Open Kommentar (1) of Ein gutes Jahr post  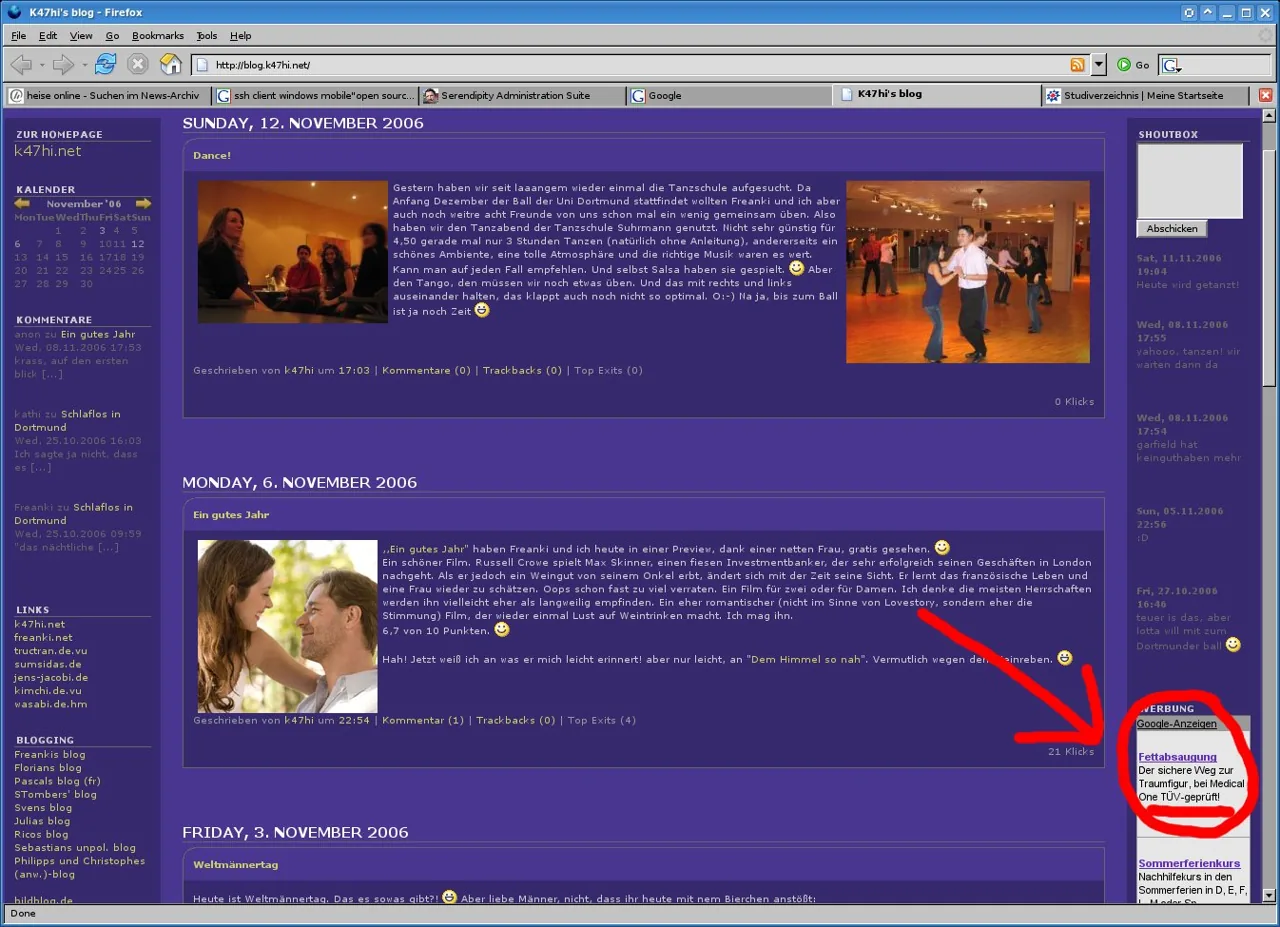click(x=423, y=721)
